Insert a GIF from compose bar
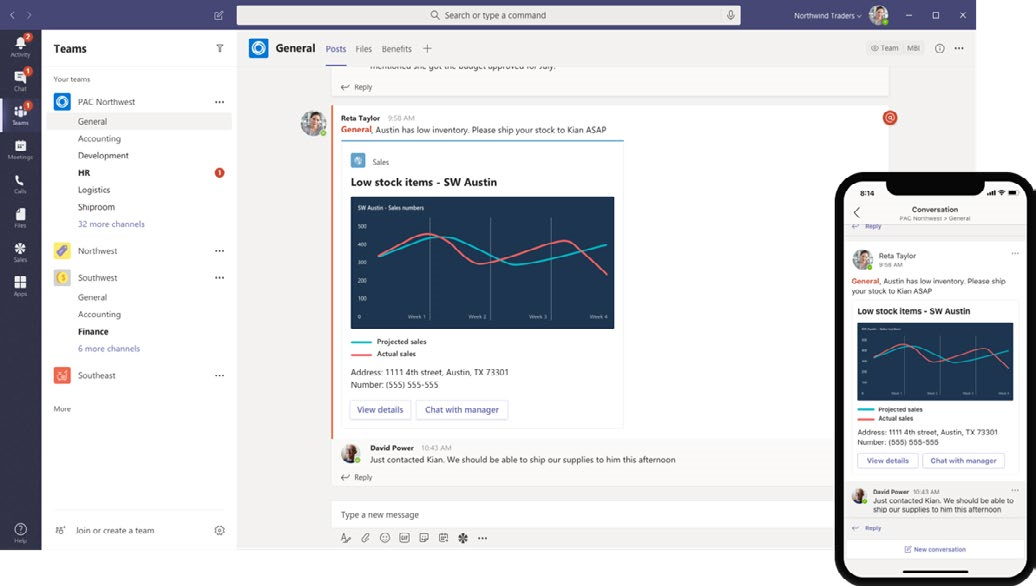The image size is (1036, 586). point(404,538)
